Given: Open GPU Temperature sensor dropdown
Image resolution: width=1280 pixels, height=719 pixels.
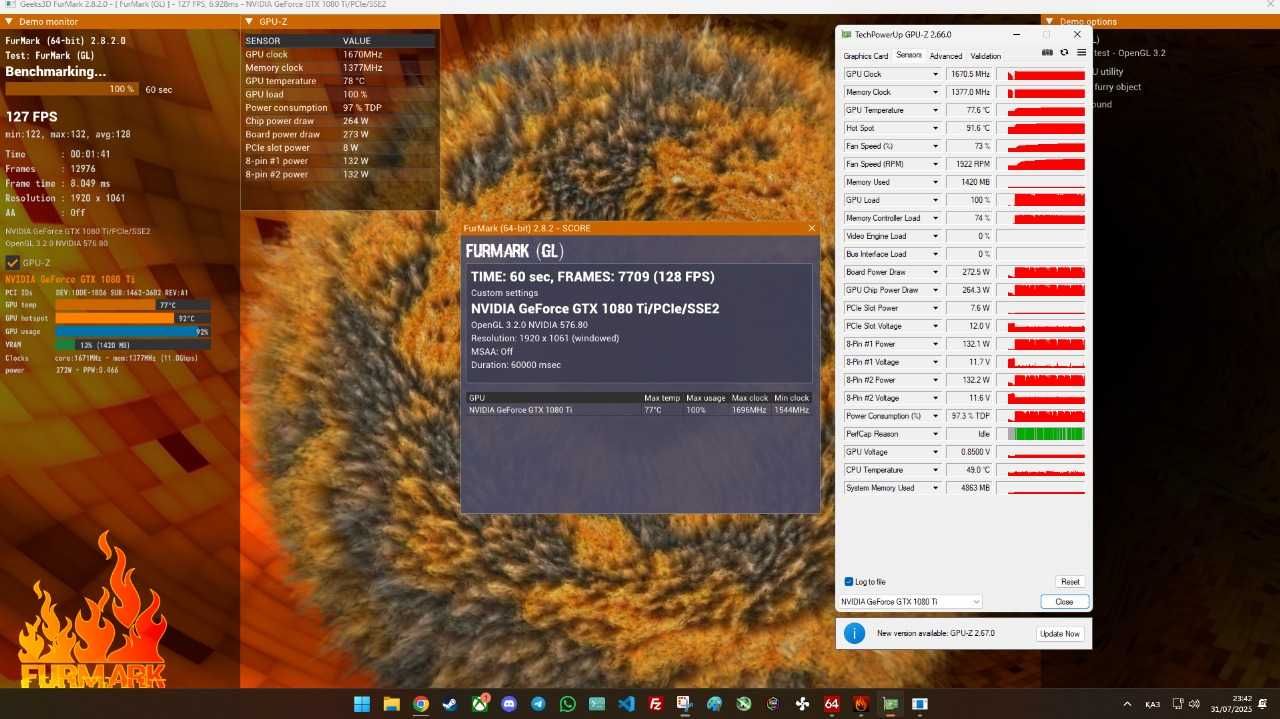Looking at the screenshot, I should click(936, 110).
